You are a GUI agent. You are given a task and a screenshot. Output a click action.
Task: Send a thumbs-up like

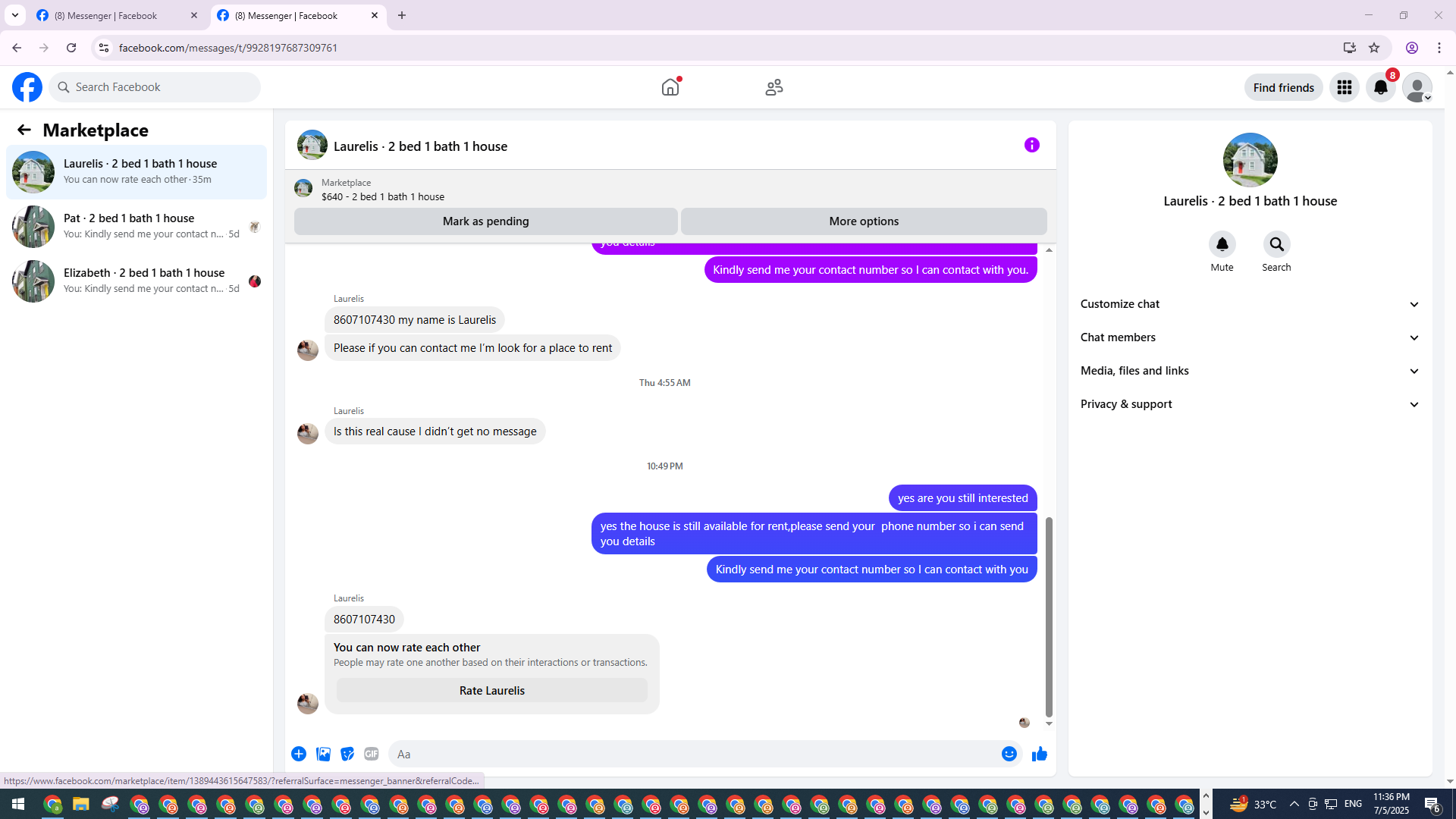click(x=1039, y=754)
